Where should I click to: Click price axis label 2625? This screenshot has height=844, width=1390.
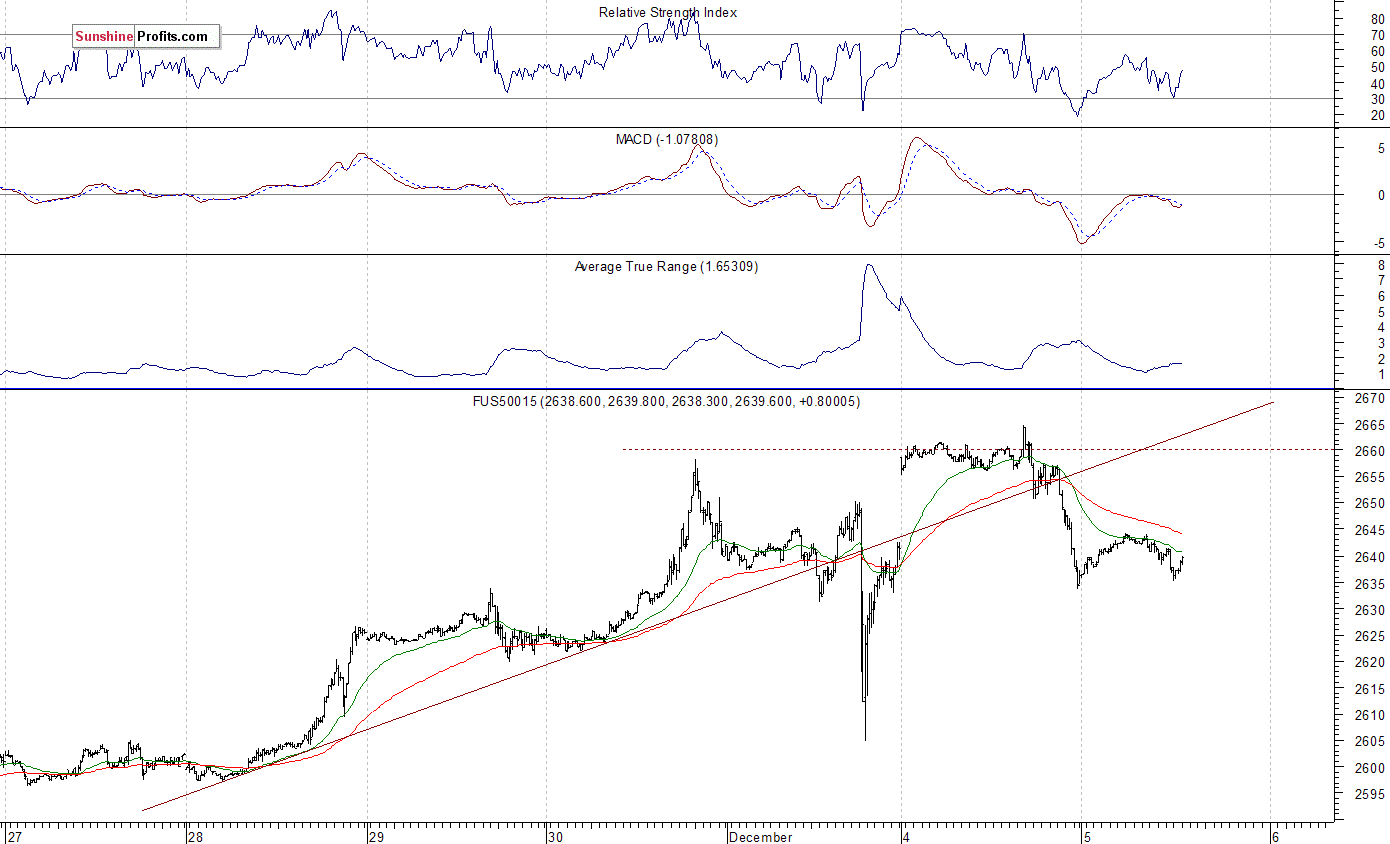click(x=1372, y=636)
